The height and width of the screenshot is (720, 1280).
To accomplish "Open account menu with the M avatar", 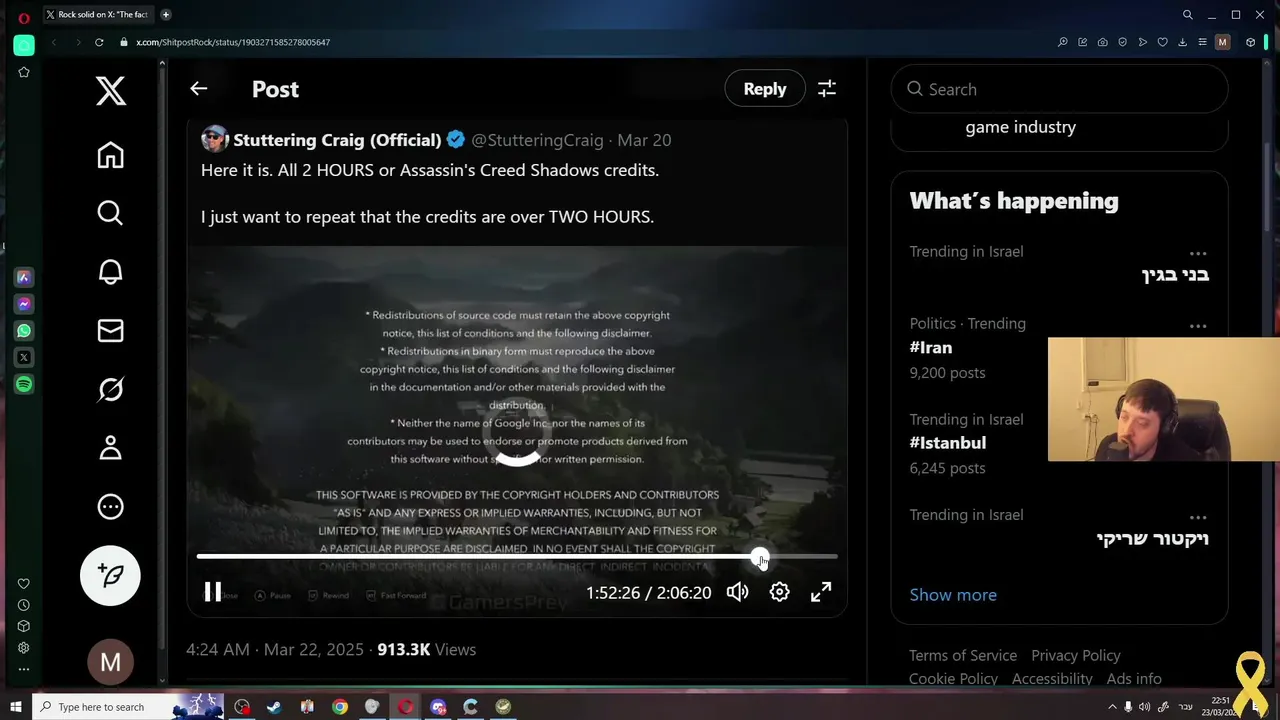I will [x=110, y=662].
